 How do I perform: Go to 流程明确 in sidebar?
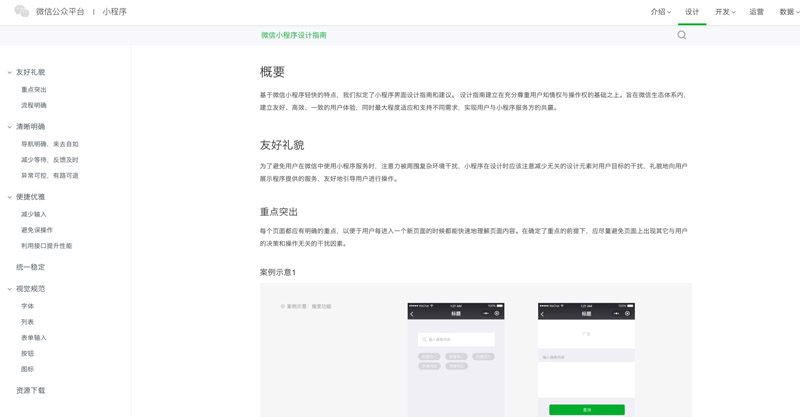point(34,106)
